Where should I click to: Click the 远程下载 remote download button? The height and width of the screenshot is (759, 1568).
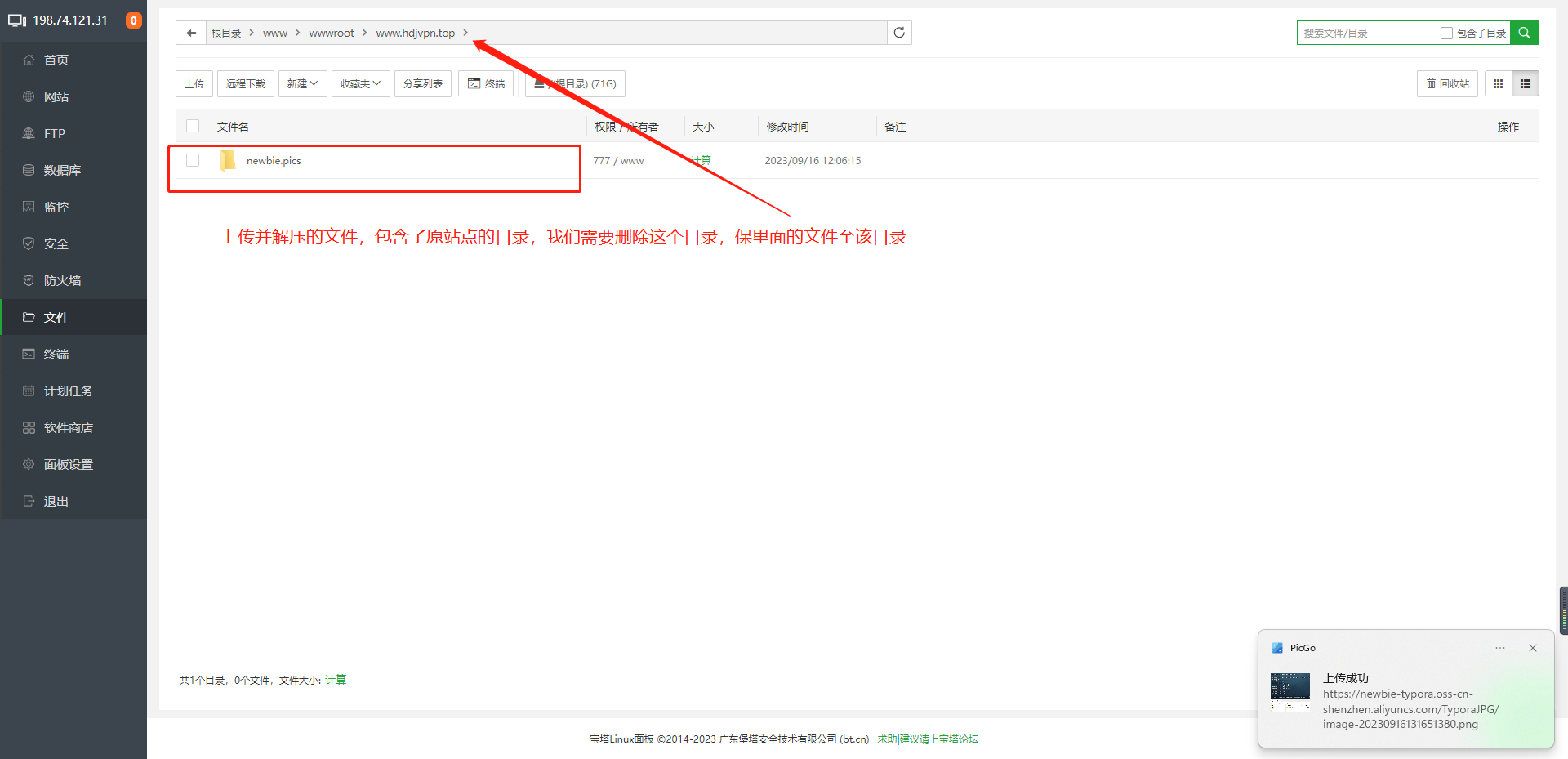click(246, 83)
